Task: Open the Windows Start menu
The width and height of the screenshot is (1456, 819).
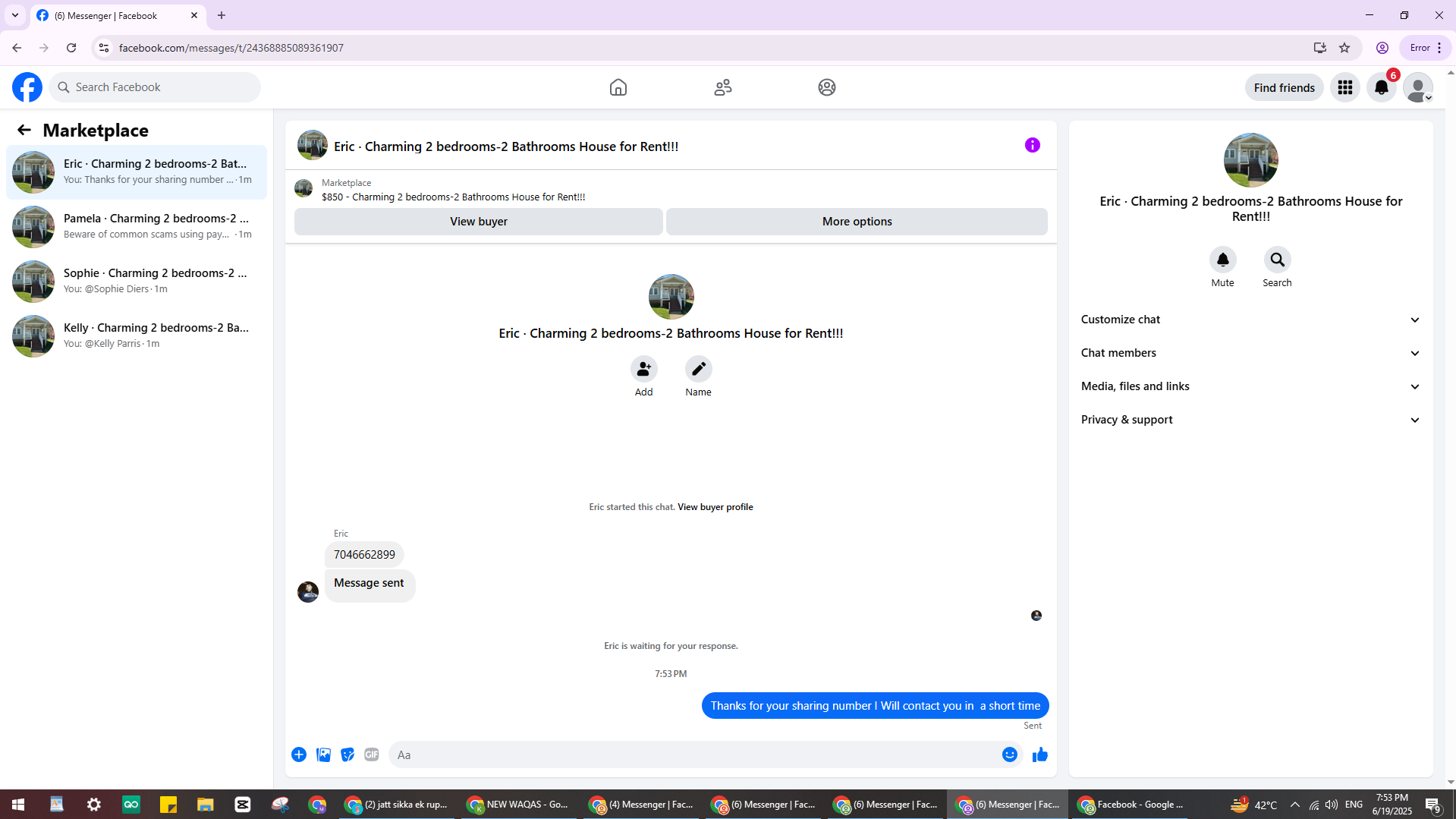Action: tap(18, 805)
